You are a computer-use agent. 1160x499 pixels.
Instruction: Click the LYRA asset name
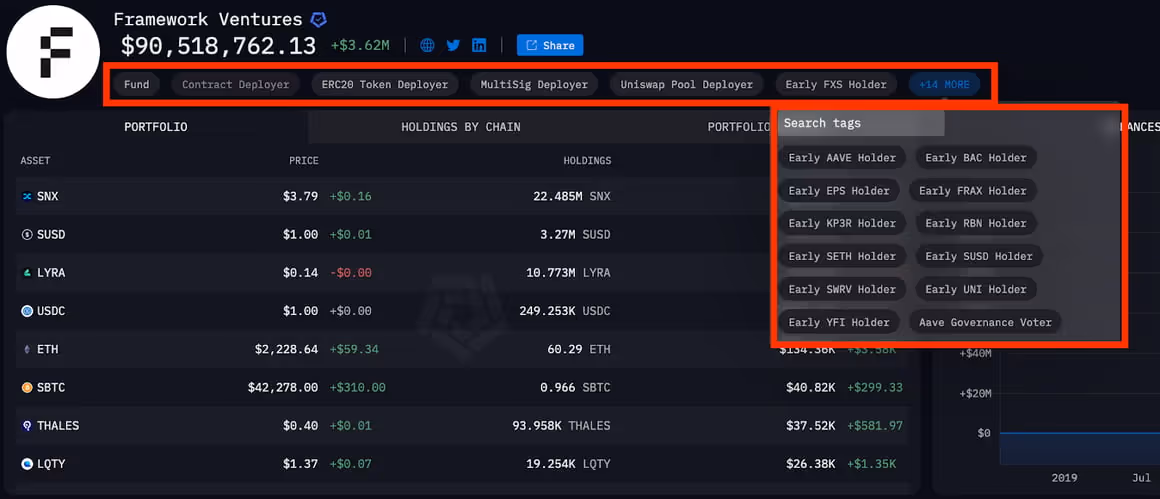[x=51, y=273]
